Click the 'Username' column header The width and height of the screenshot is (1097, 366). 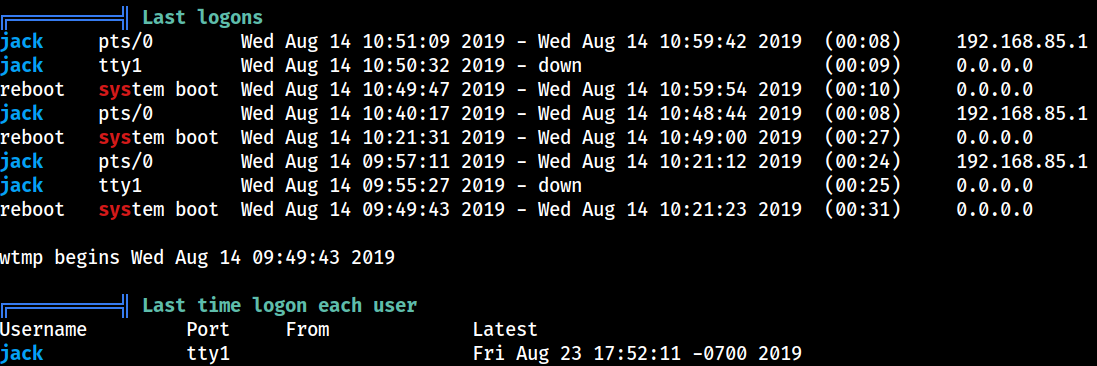43,329
